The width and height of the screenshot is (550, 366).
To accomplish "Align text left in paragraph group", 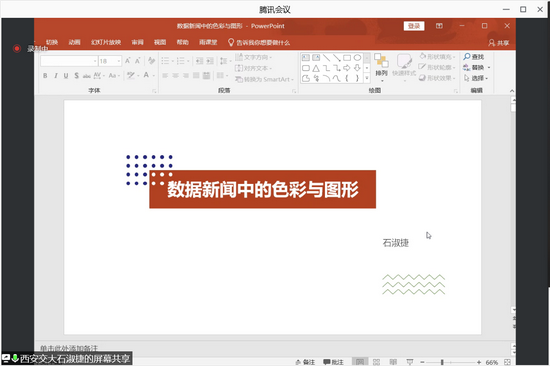I will pos(165,75).
